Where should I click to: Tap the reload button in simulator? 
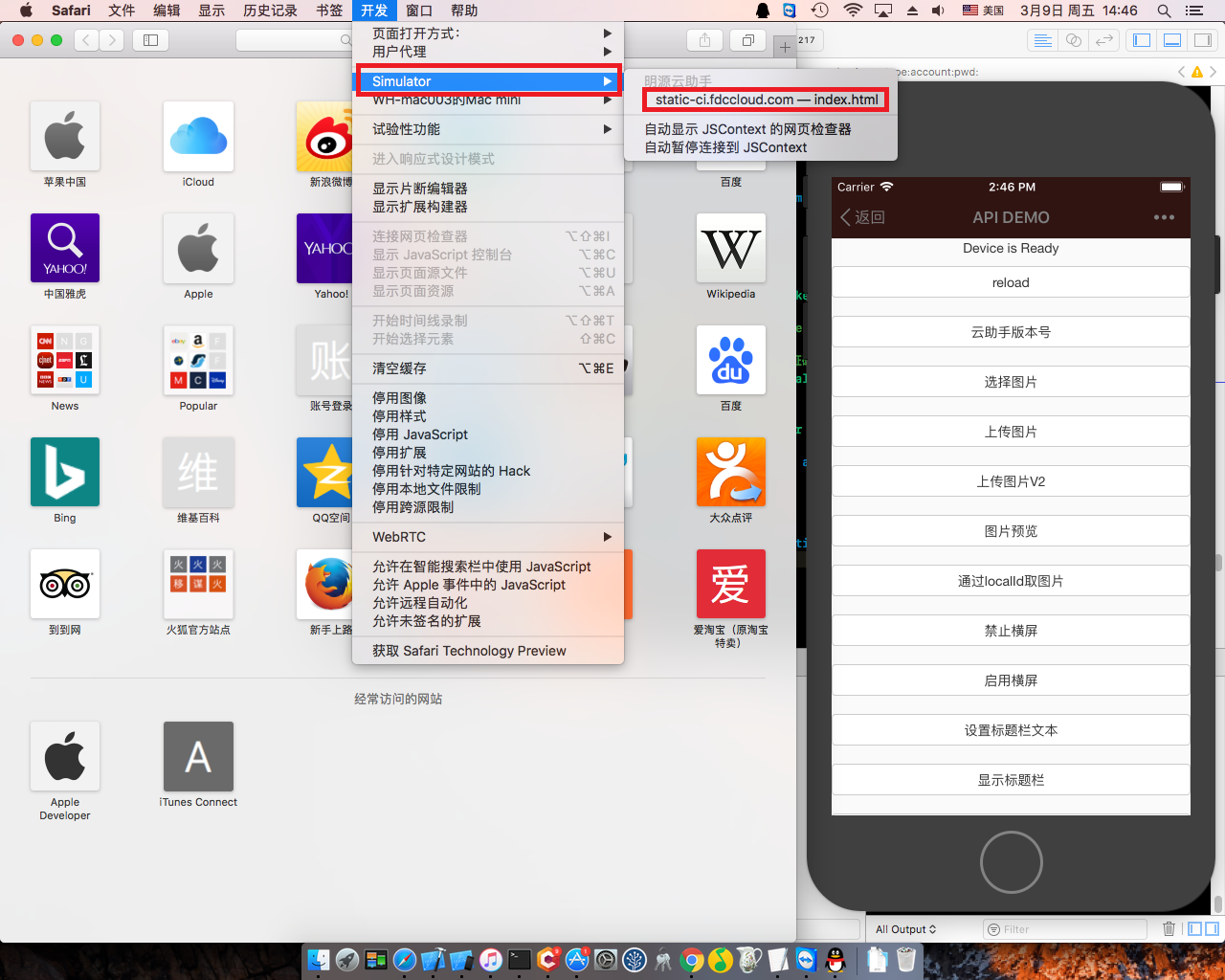point(1011,282)
